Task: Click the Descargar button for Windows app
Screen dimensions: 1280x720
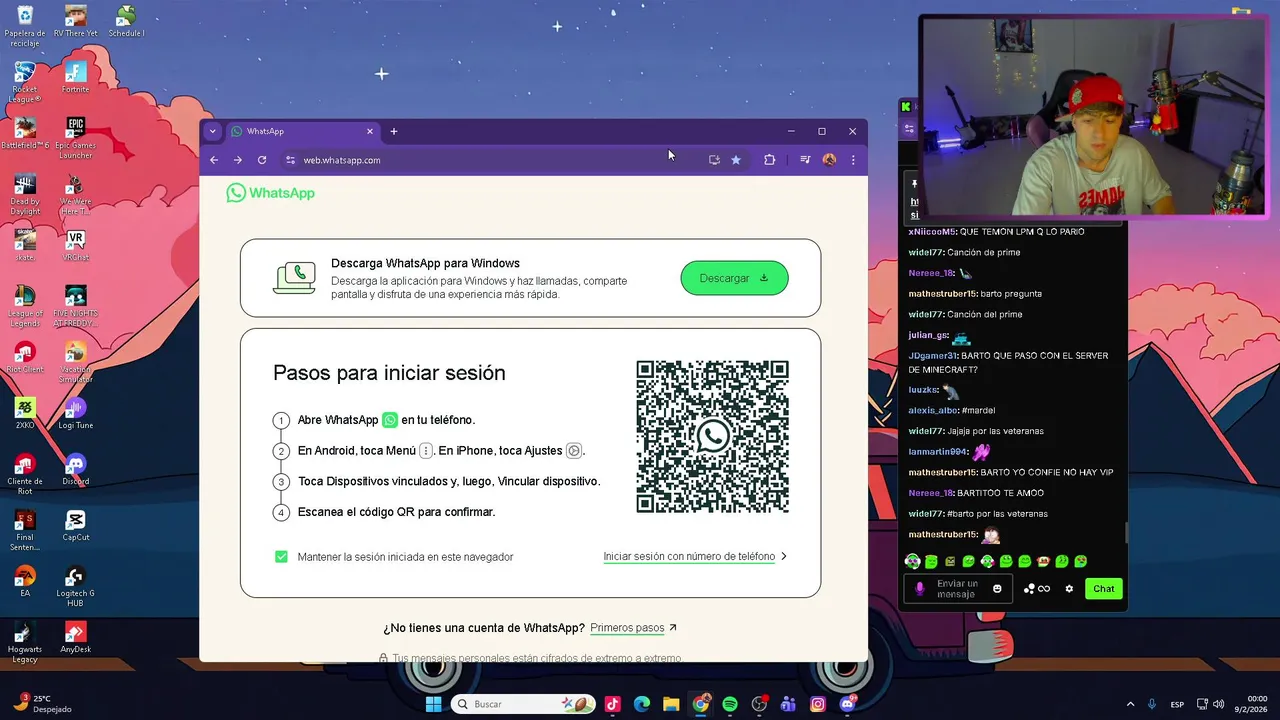Action: click(734, 278)
